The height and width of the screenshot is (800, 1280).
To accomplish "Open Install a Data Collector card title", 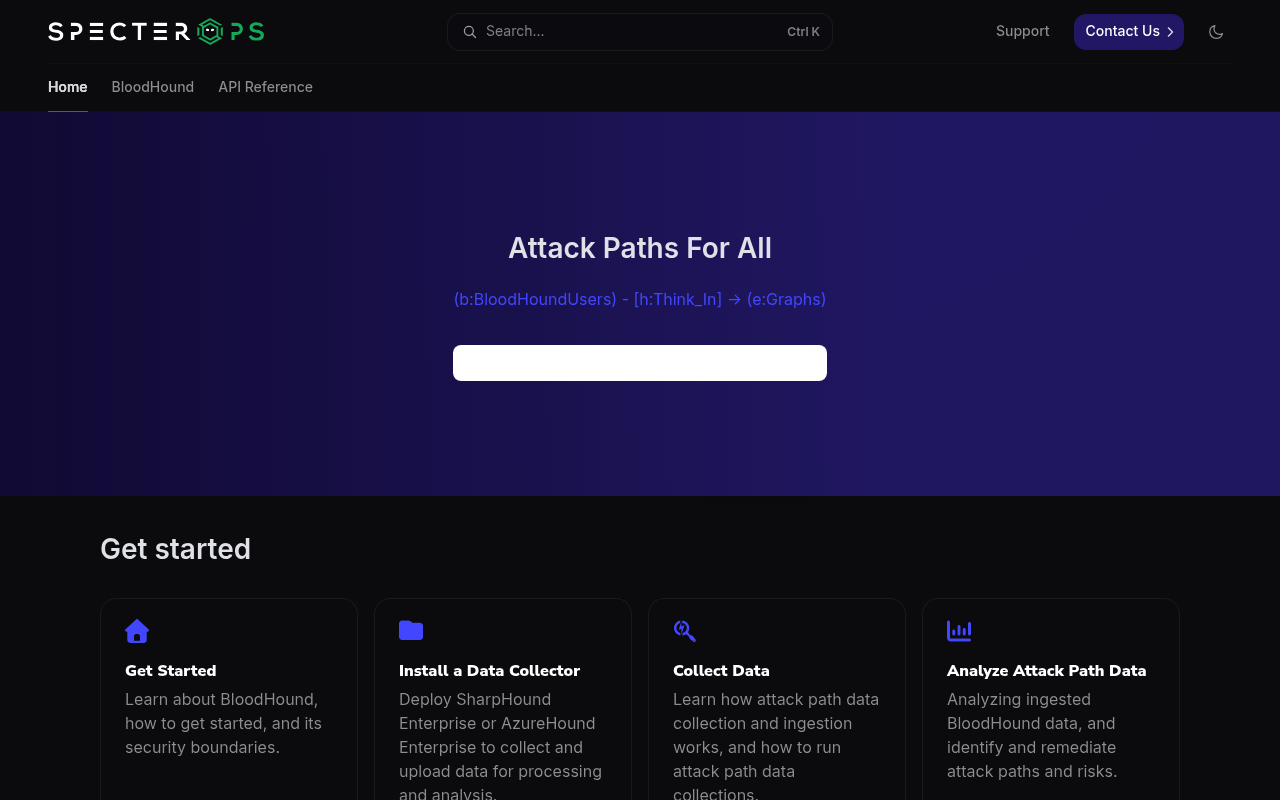I will coord(489,671).
